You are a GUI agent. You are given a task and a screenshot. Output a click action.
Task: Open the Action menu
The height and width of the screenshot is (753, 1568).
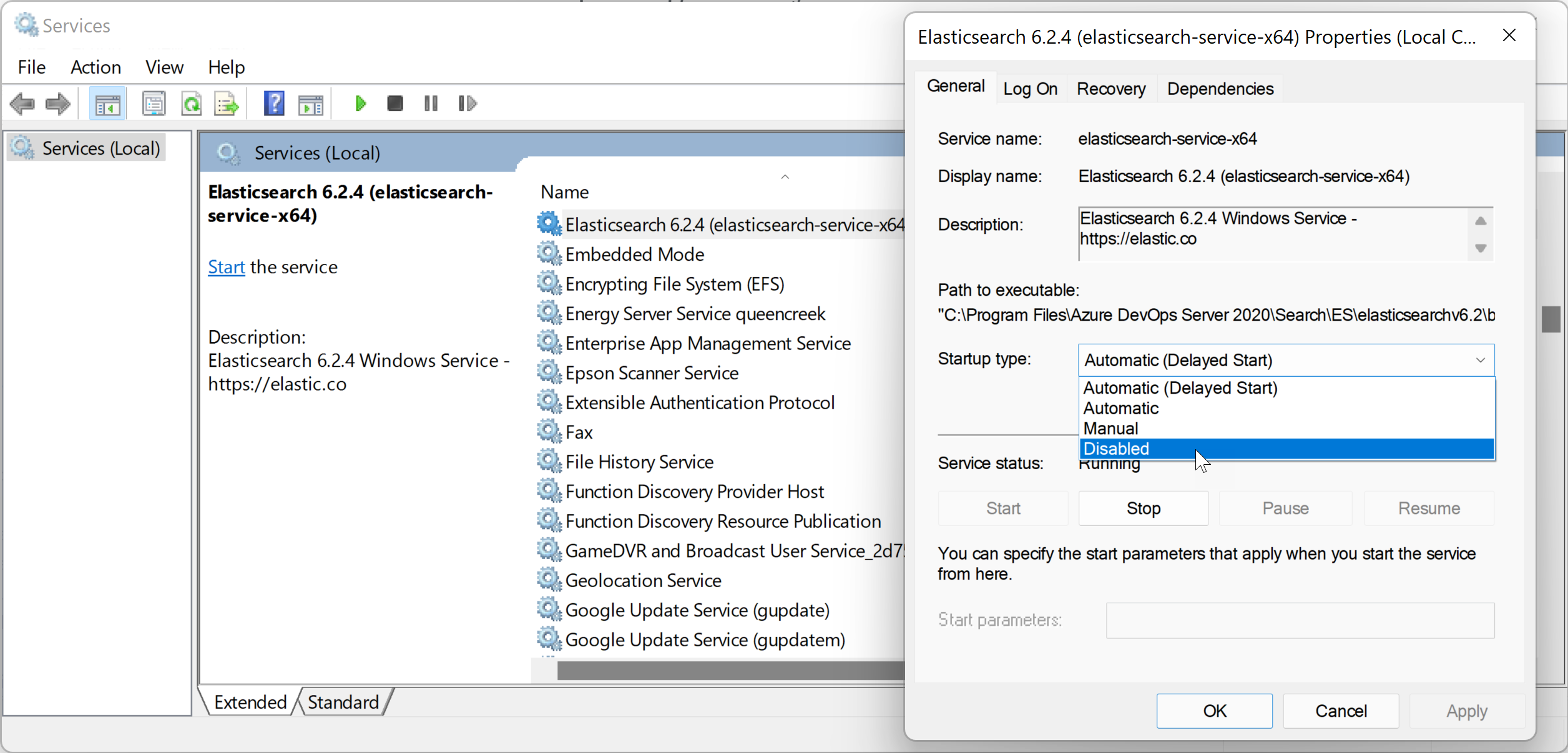(96, 67)
